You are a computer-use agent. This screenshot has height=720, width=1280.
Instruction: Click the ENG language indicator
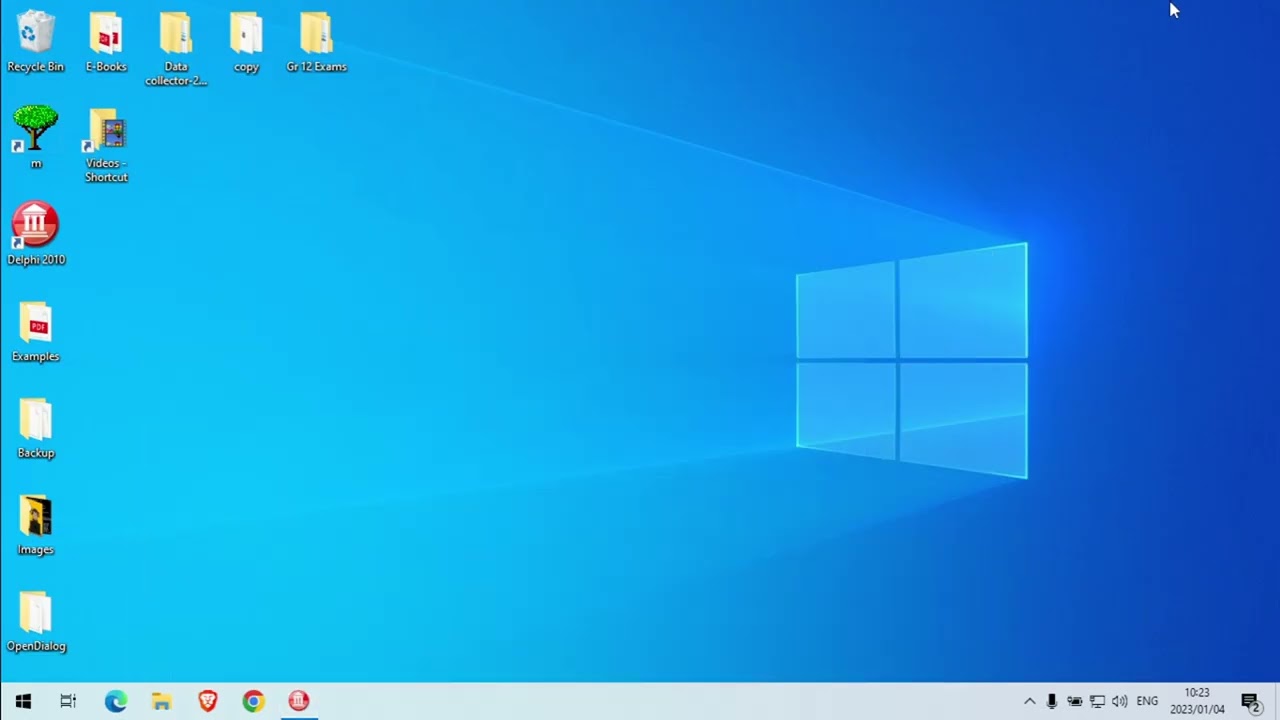(1147, 701)
